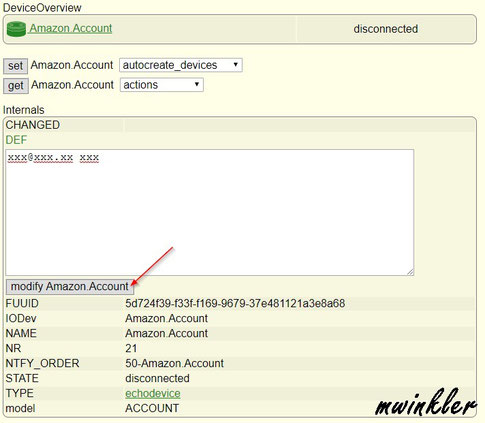Click the xxx@xxx.xx text in the textarea
This screenshot has height=423, width=485.
pos(40,157)
